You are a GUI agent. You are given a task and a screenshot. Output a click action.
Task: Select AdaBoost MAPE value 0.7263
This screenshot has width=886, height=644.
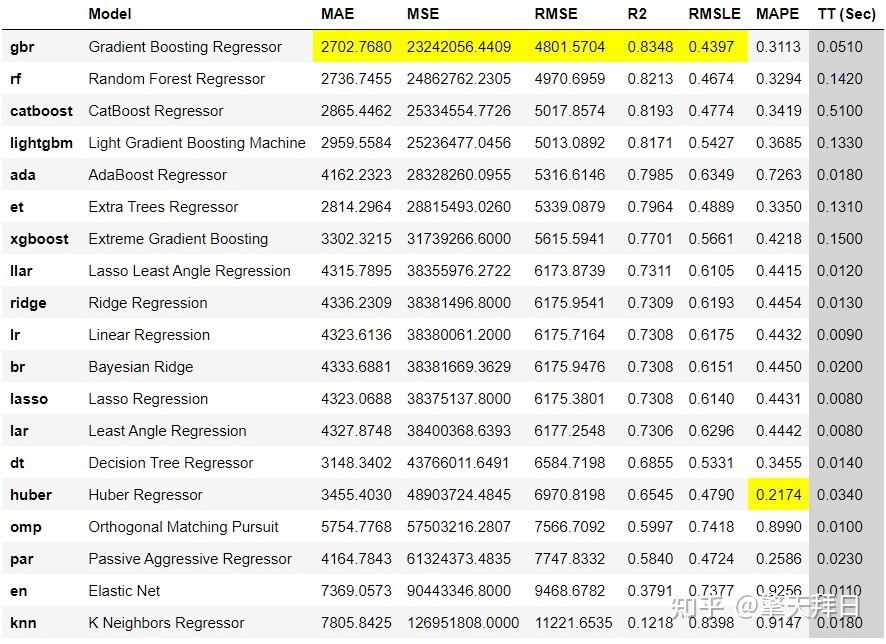click(779, 175)
